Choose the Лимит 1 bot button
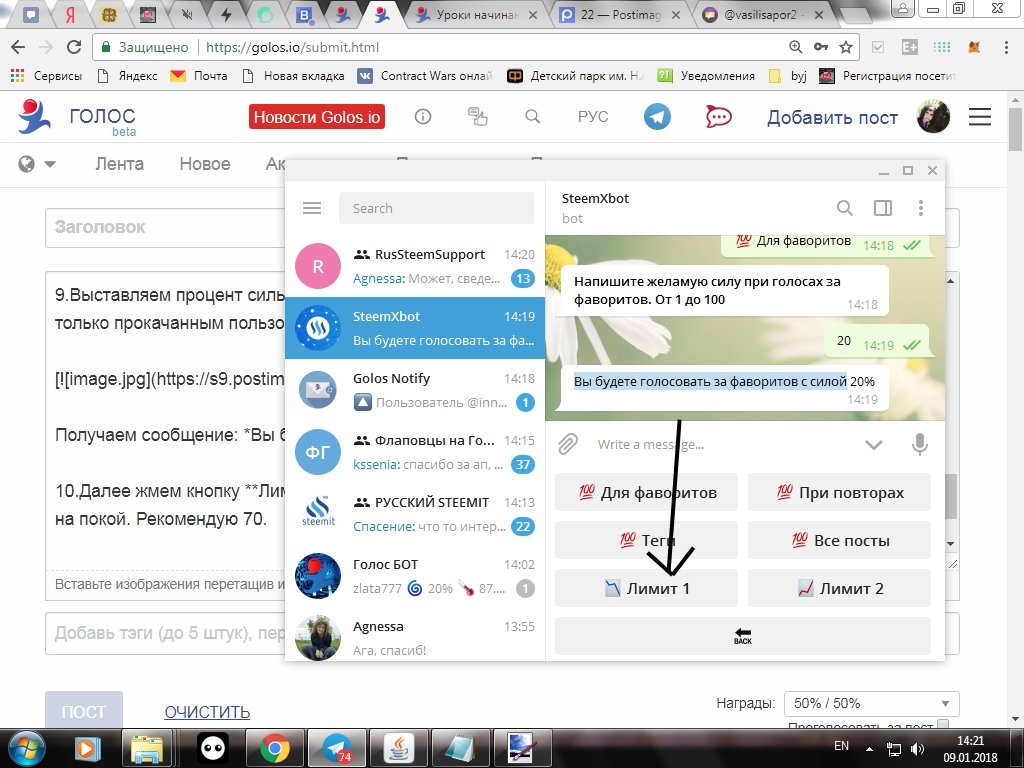 tap(646, 588)
